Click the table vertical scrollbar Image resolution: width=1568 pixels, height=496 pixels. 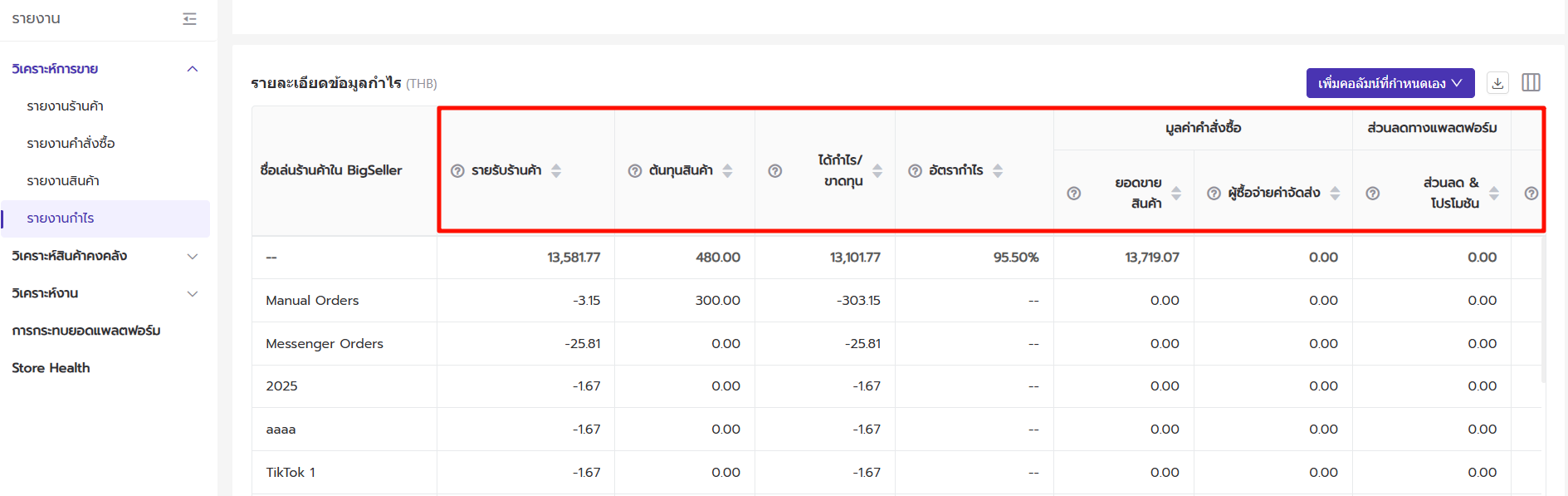[x=1543, y=309]
